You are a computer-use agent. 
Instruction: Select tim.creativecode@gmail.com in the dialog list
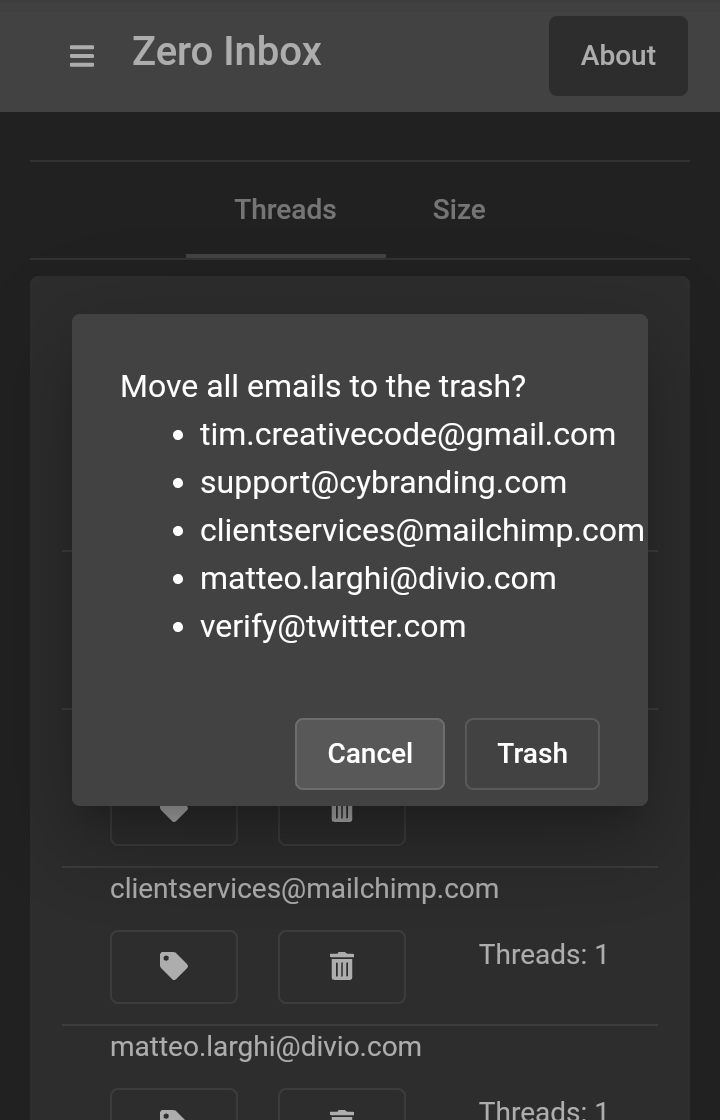(x=407, y=434)
